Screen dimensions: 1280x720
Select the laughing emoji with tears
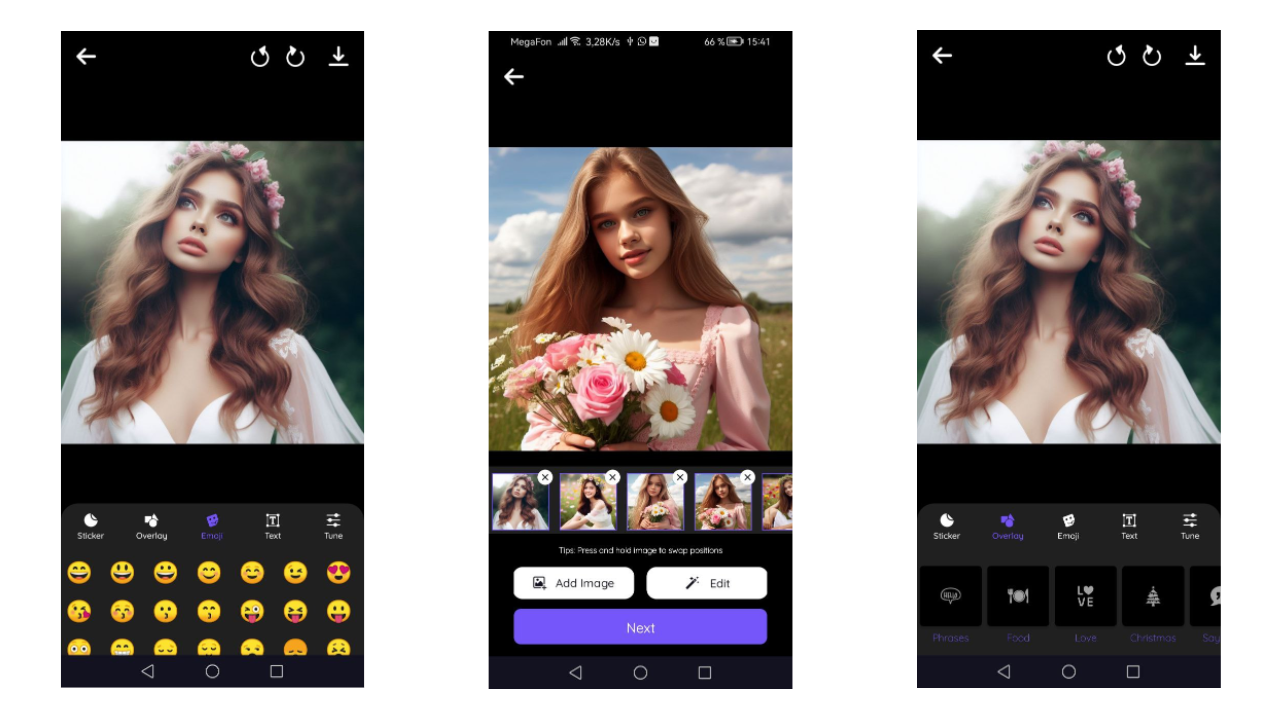80,573
